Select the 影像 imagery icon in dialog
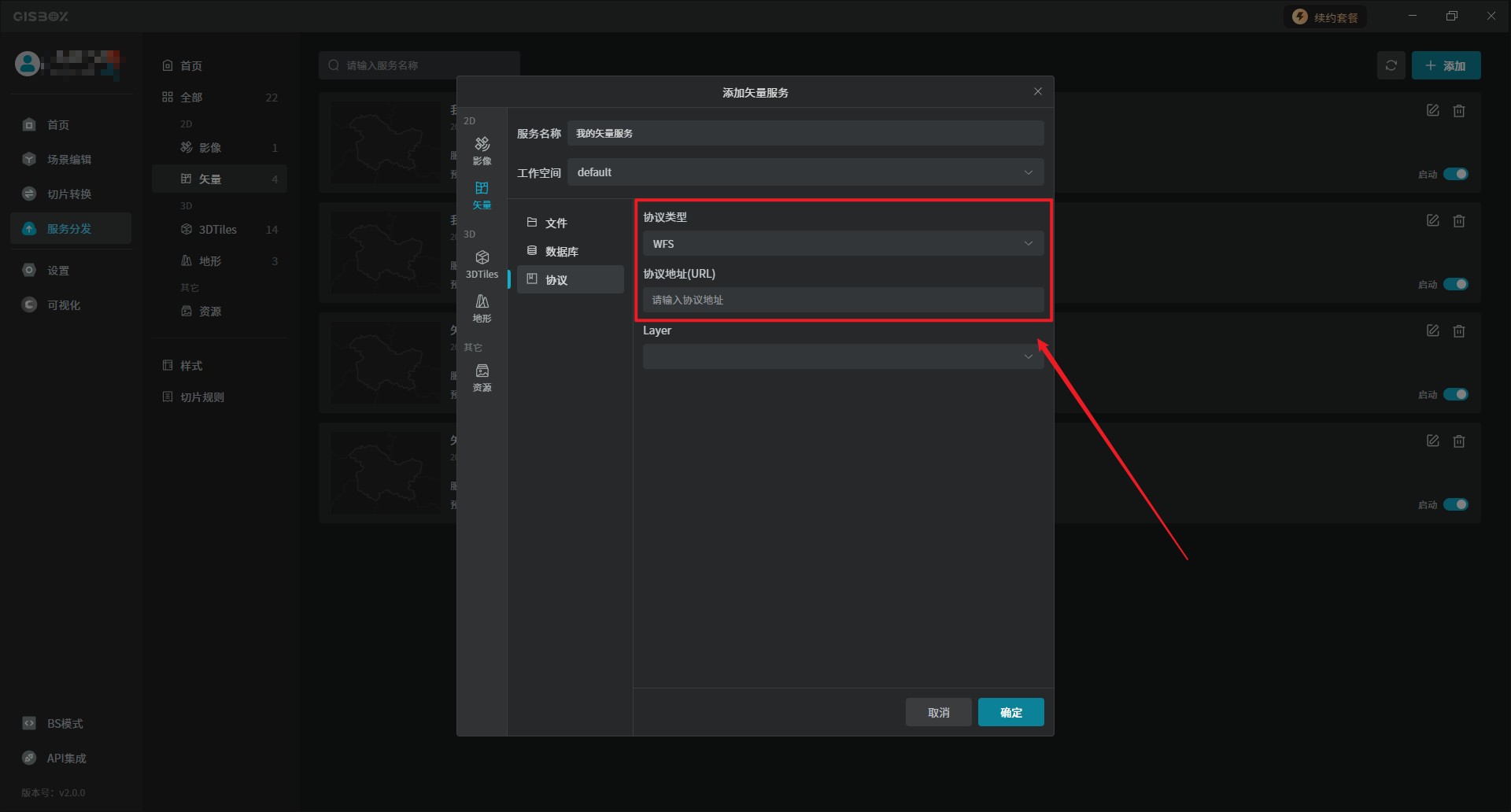The width and height of the screenshot is (1511, 812). [482, 149]
